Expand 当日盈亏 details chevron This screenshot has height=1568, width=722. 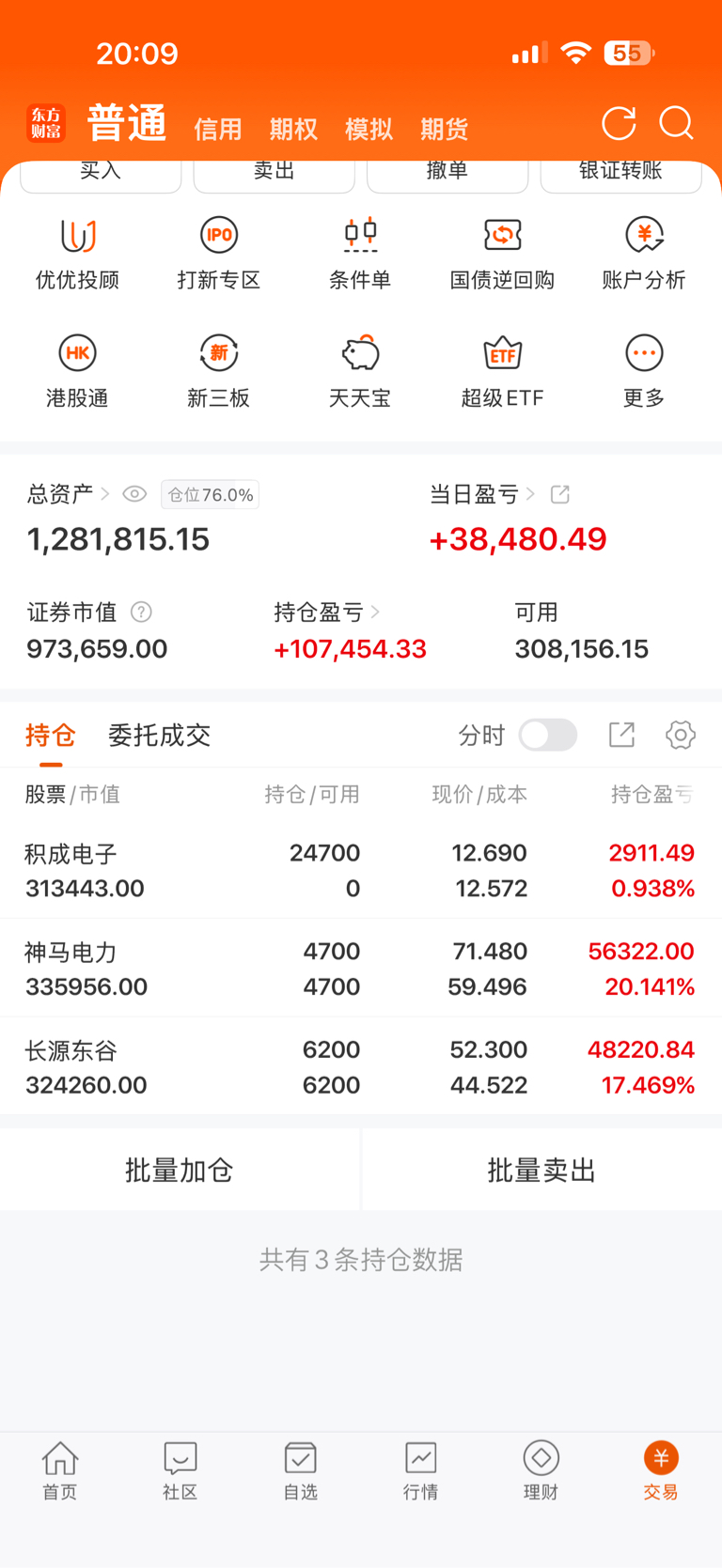(531, 494)
